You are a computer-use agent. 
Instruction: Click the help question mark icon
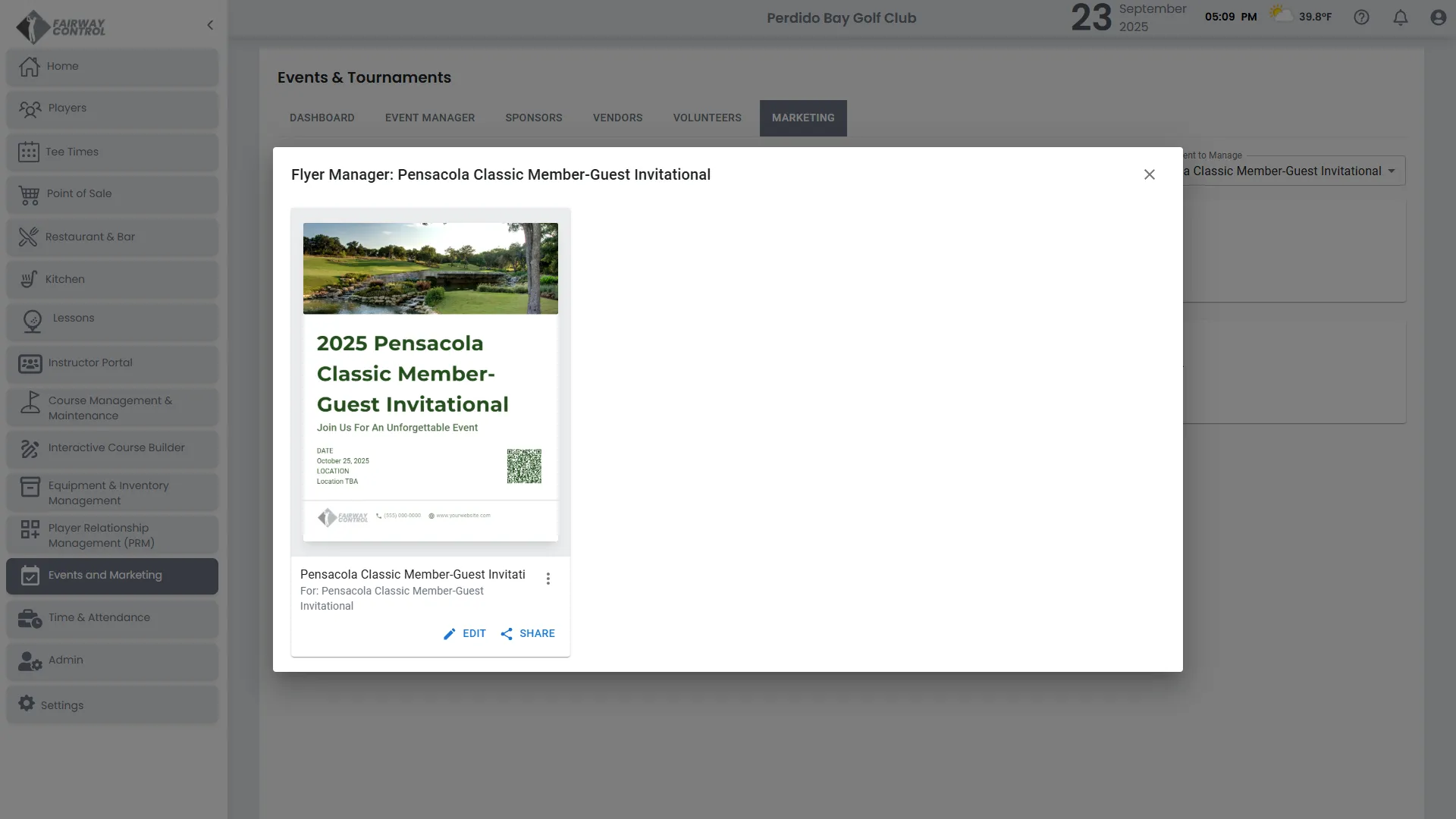pos(1361,17)
